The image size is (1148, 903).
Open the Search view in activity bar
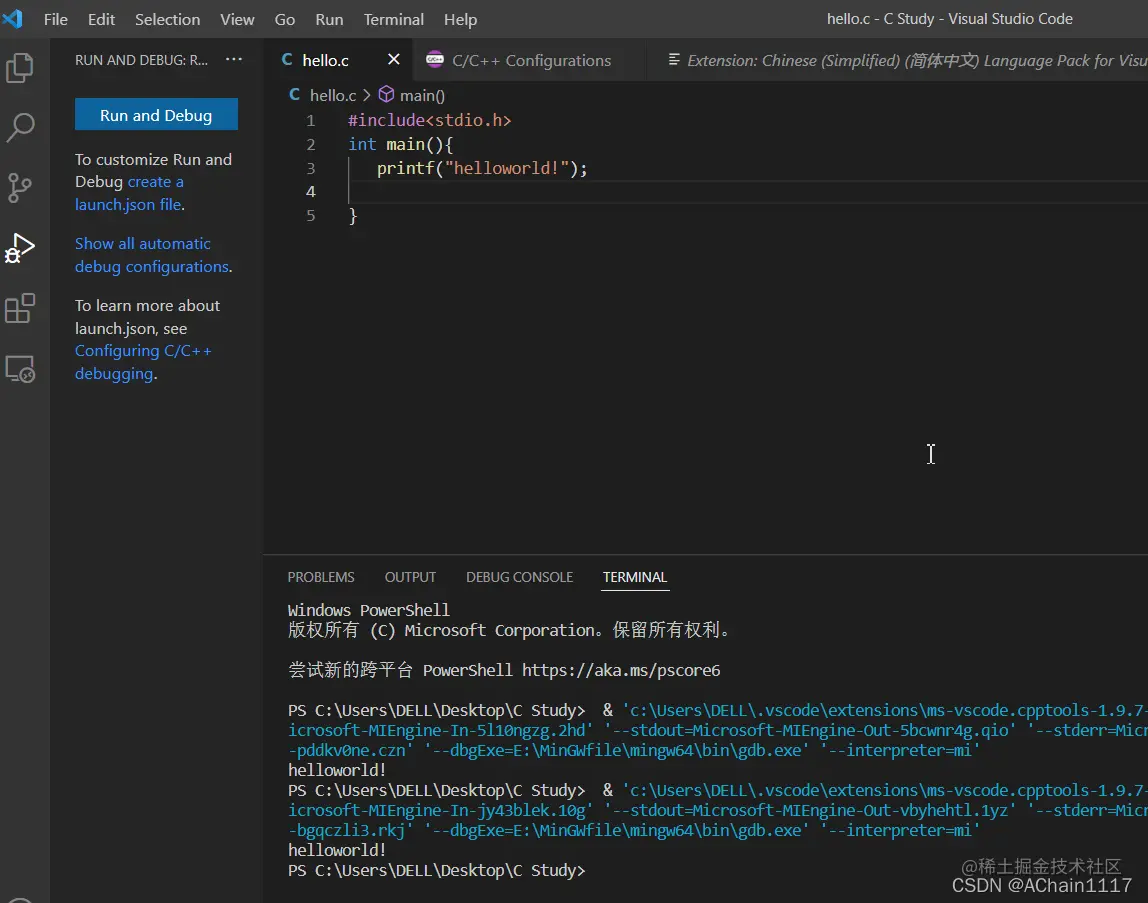pos(20,127)
